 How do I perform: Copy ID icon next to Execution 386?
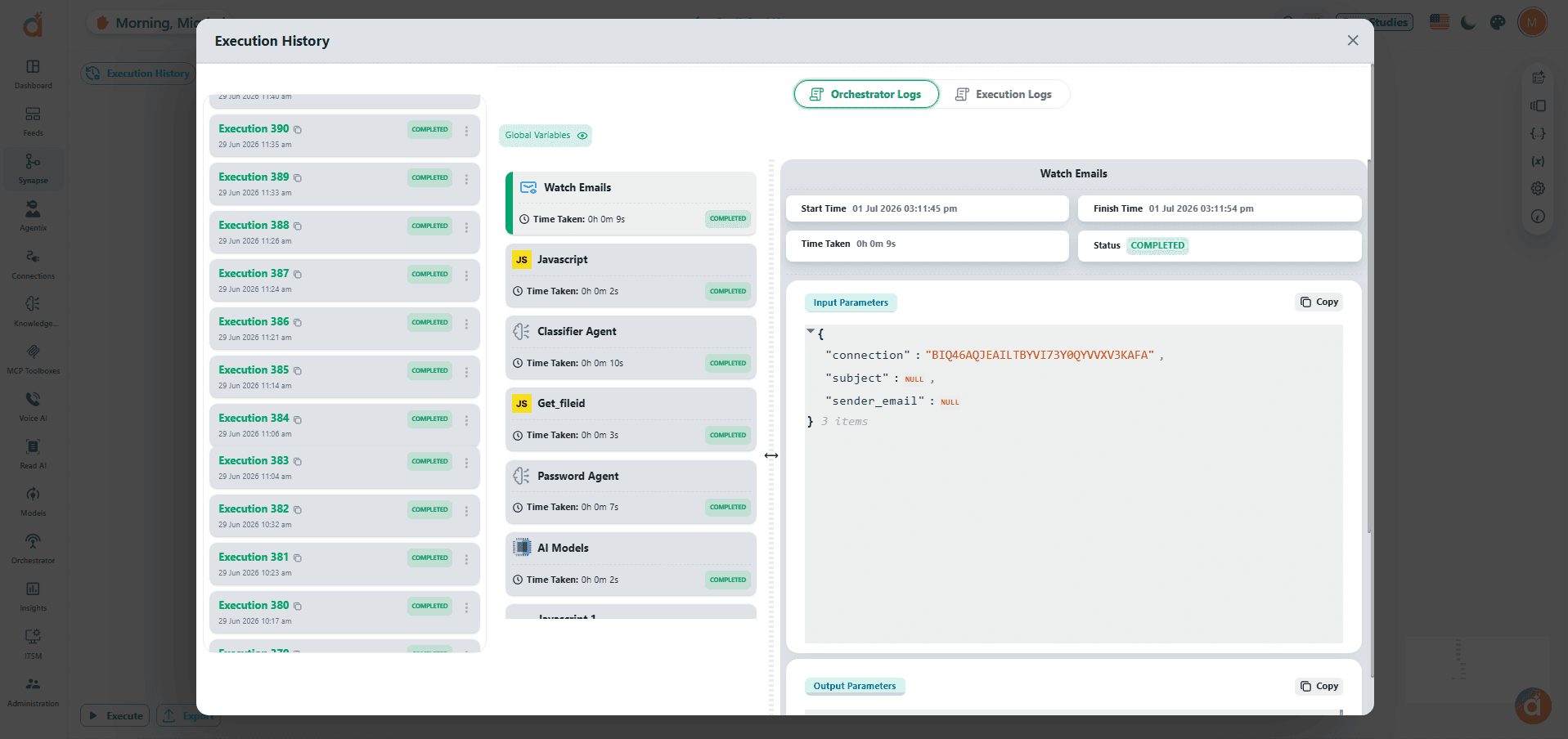[x=298, y=323]
